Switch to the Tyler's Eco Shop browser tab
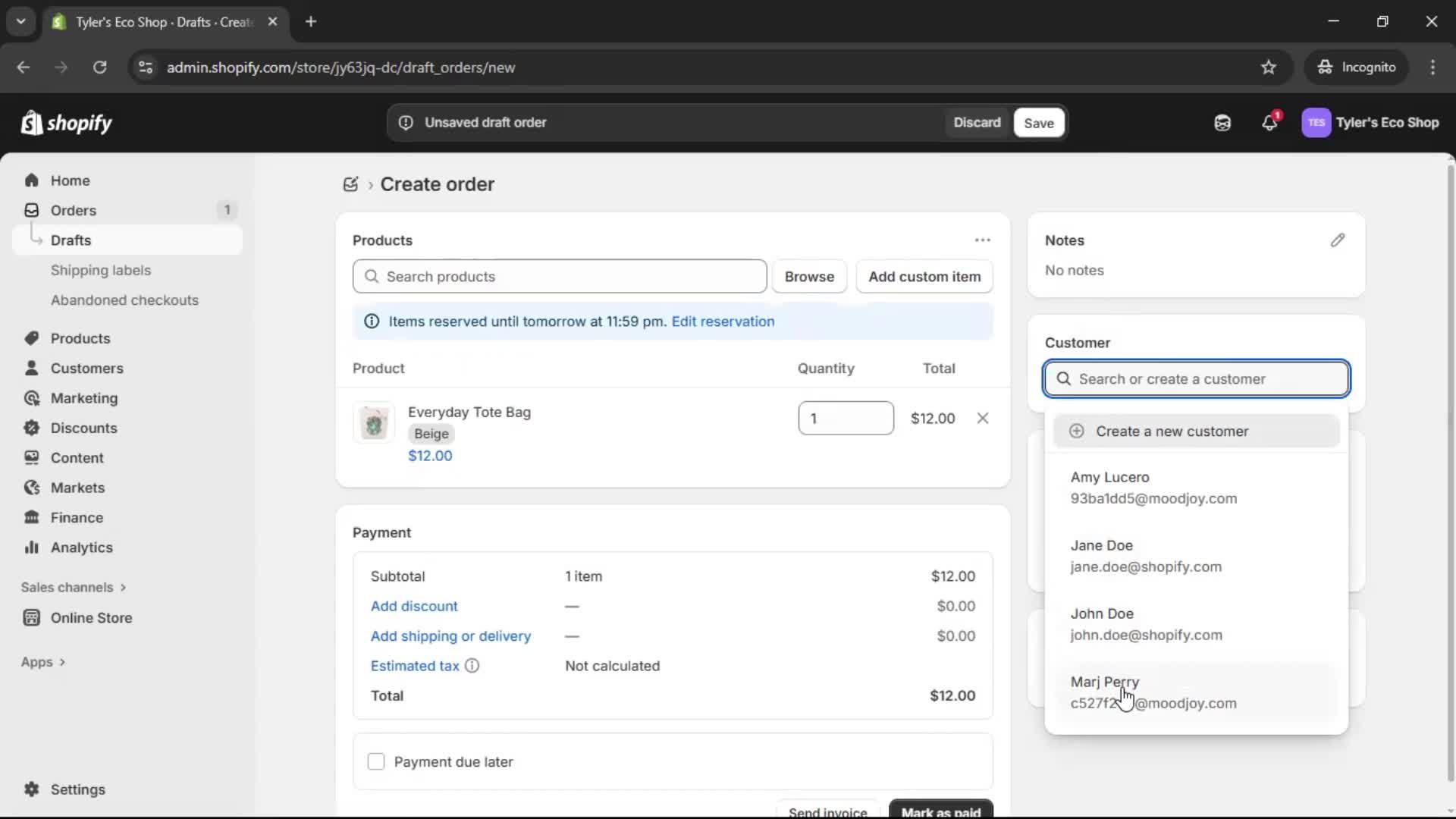This screenshot has width=1456, height=819. coord(152,22)
